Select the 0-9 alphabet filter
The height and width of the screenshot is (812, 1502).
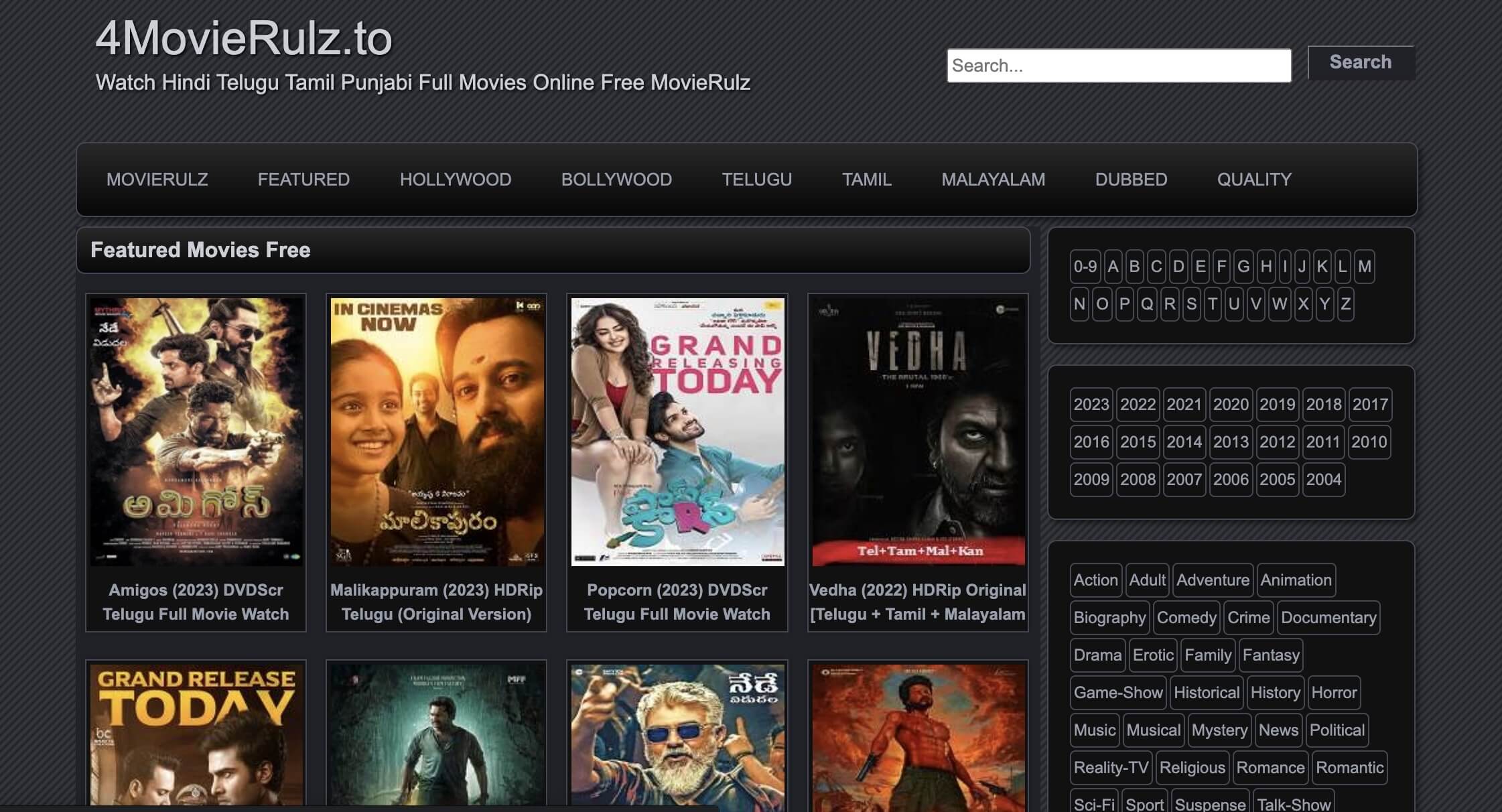pyautogui.click(x=1085, y=267)
